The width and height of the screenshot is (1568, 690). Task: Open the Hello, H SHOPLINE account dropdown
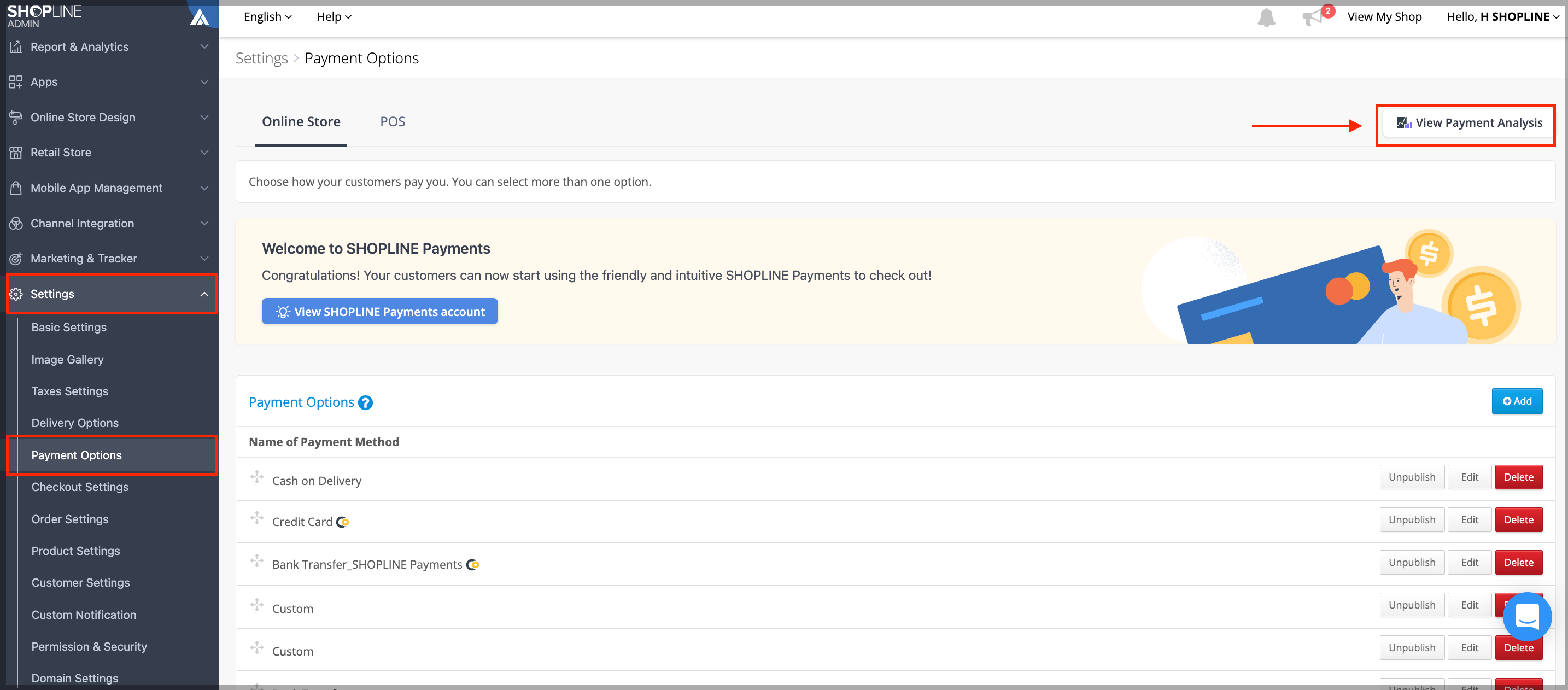tap(1503, 17)
